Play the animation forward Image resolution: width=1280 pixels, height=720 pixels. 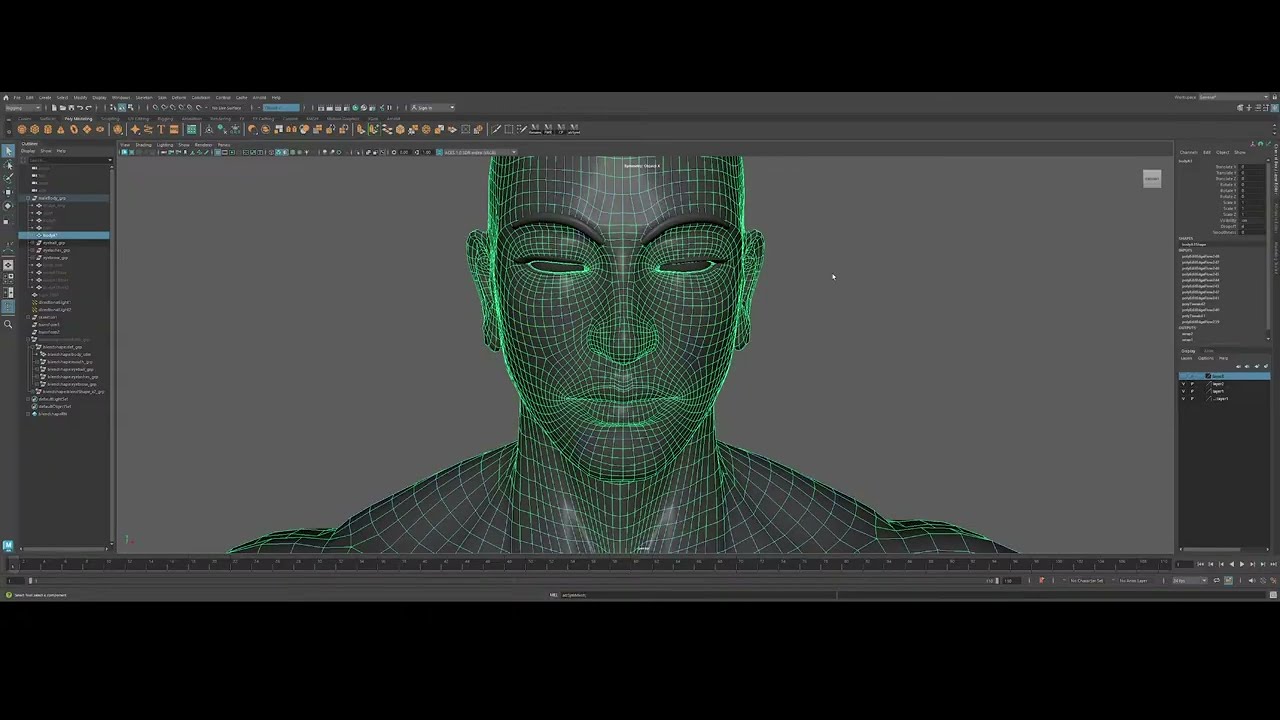click(1242, 564)
